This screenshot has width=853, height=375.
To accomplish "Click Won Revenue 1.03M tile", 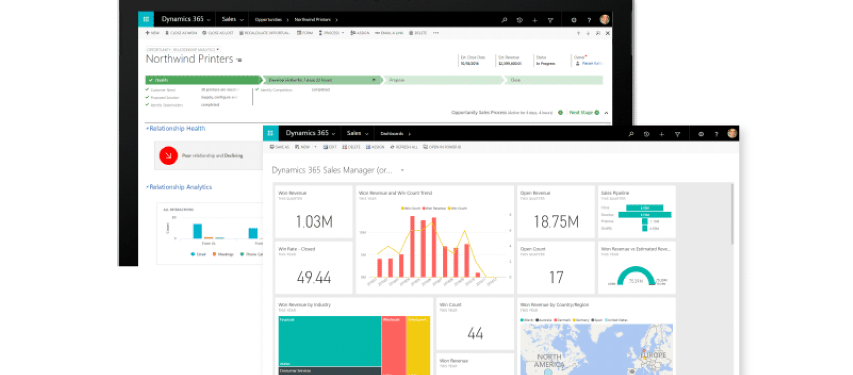I will point(313,212).
